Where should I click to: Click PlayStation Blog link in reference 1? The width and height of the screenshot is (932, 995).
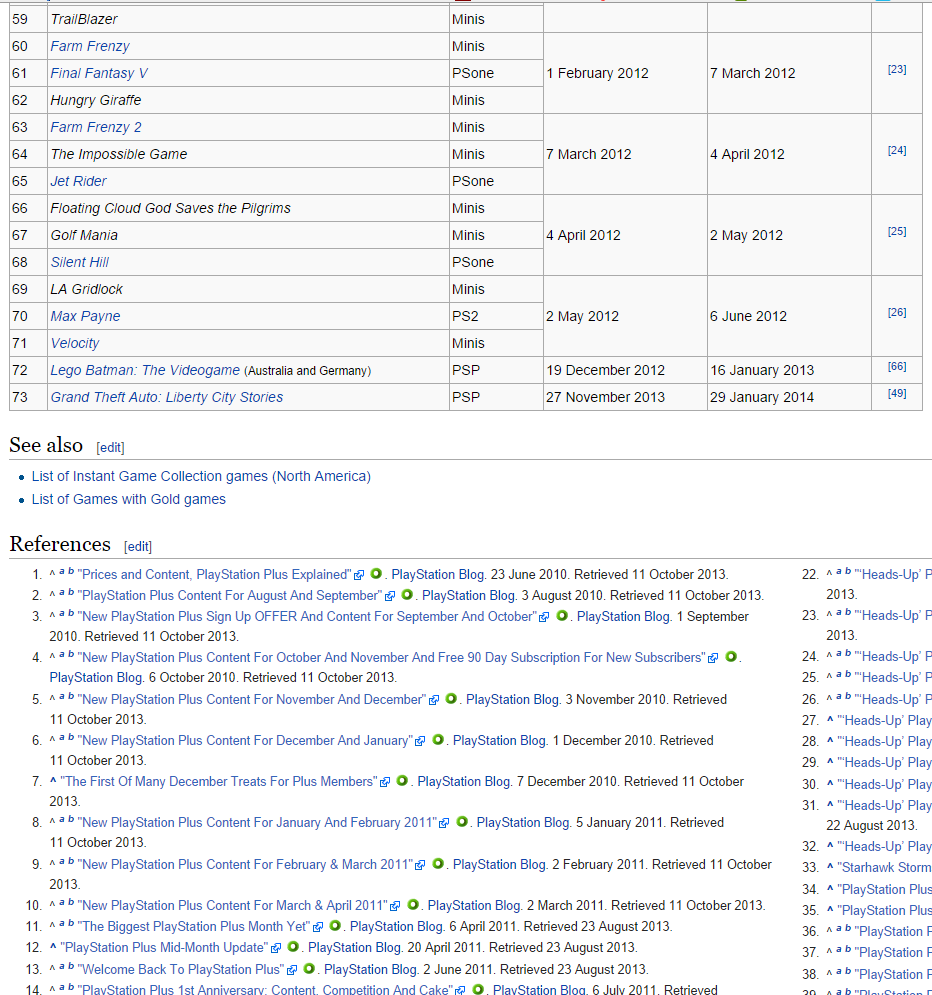coord(438,575)
